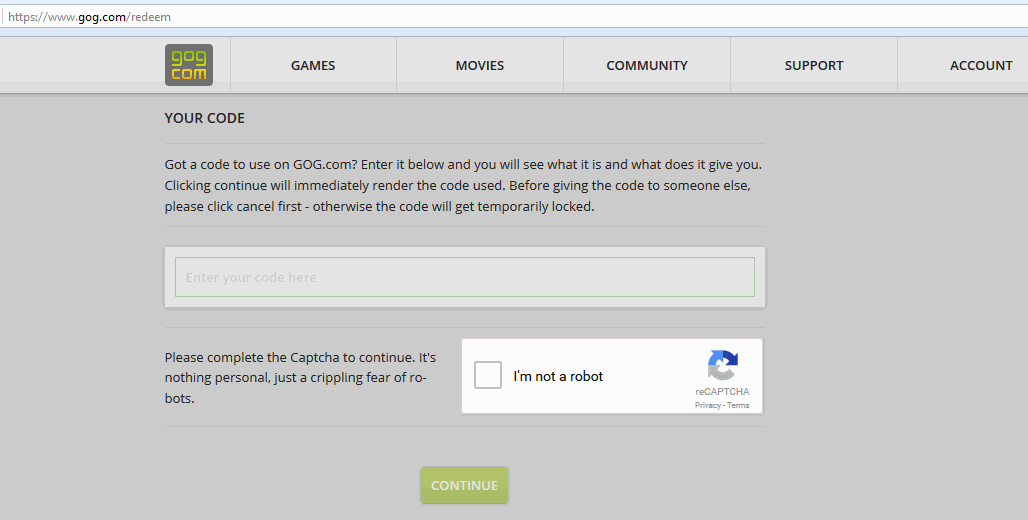
Task: Open the reCAPTCHA Terms link
Action: (738, 405)
